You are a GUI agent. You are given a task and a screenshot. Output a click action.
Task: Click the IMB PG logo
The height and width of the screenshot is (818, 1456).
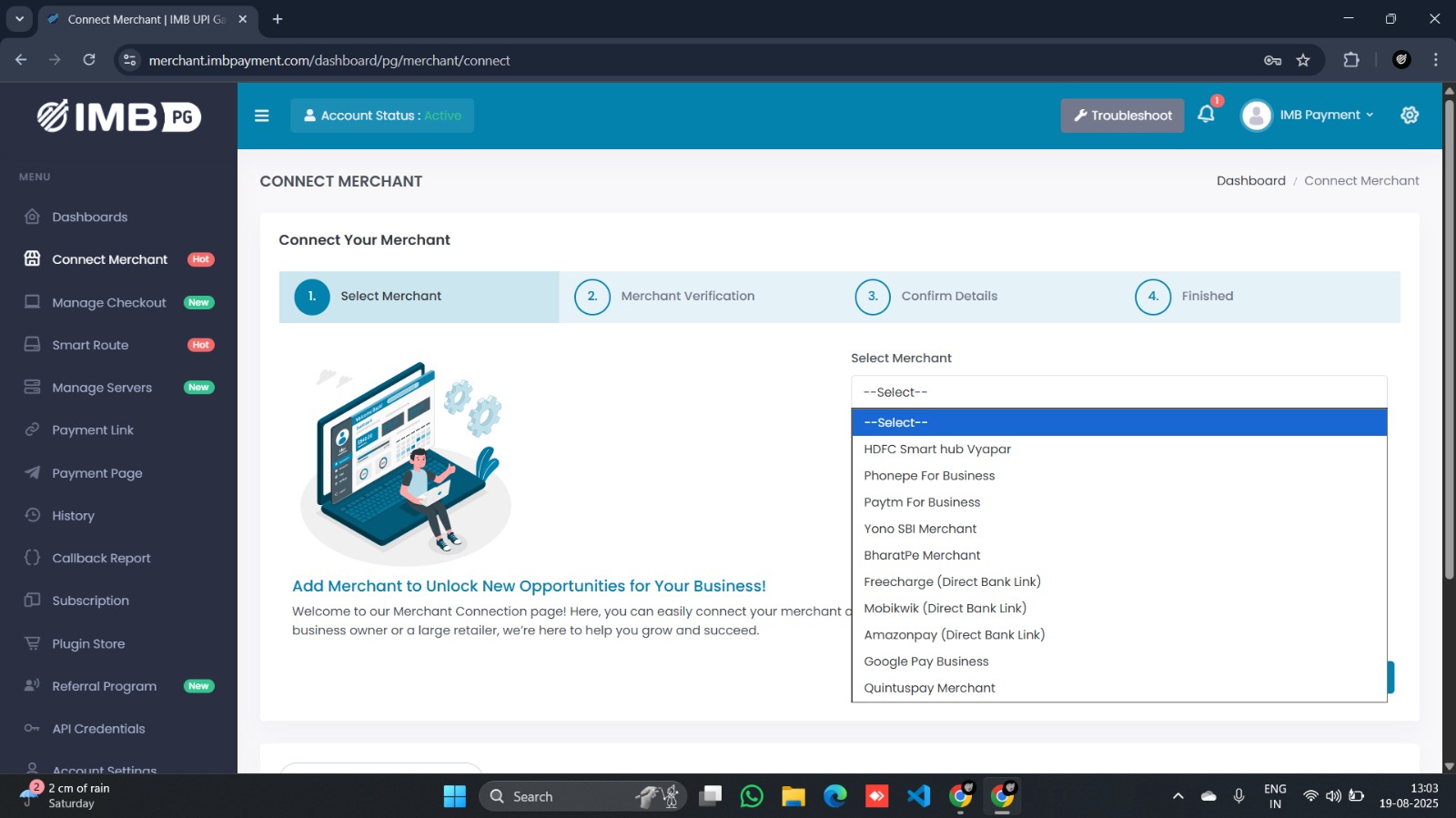(x=119, y=116)
